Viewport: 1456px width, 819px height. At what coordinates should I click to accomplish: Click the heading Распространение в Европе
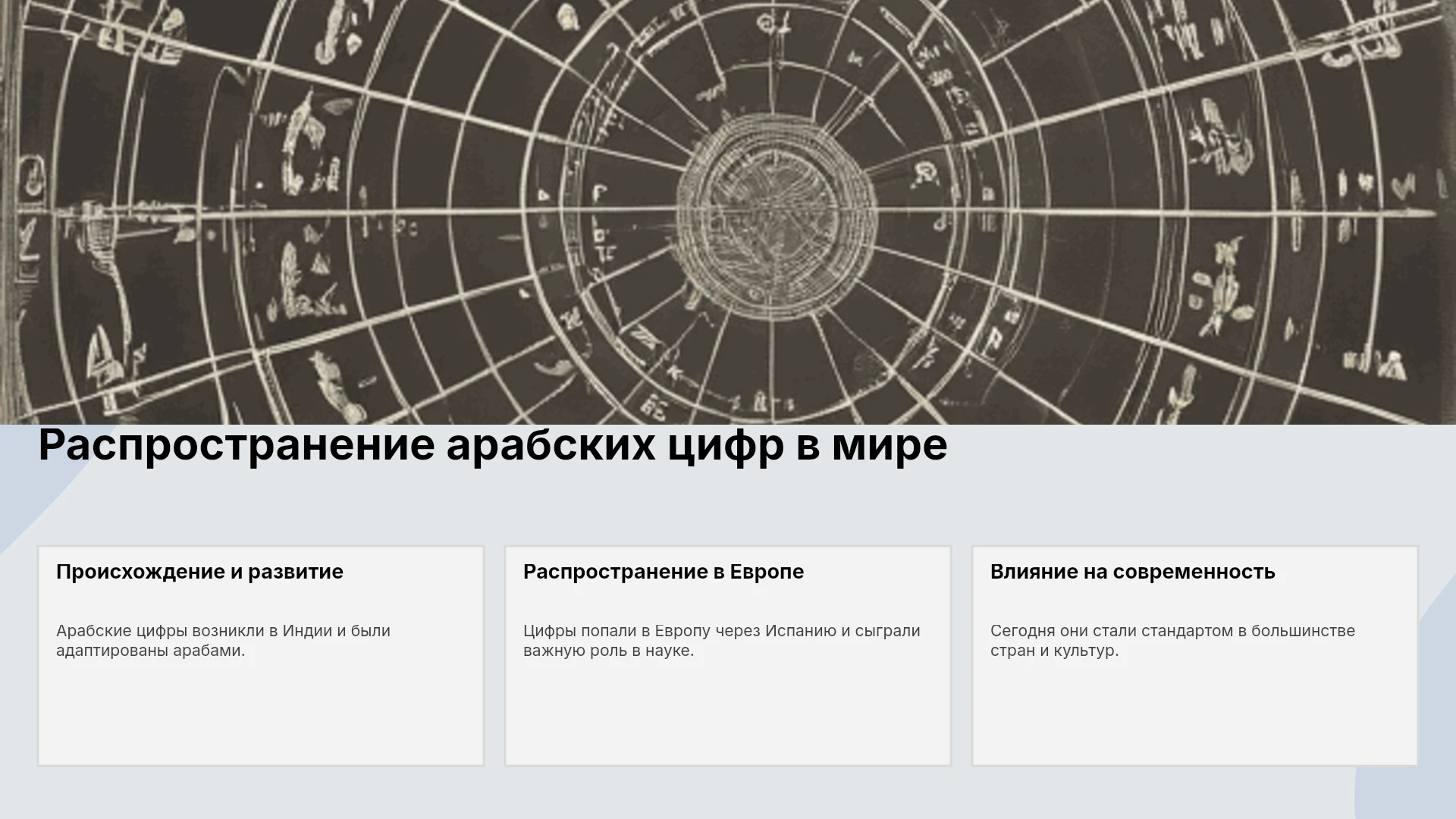(664, 572)
